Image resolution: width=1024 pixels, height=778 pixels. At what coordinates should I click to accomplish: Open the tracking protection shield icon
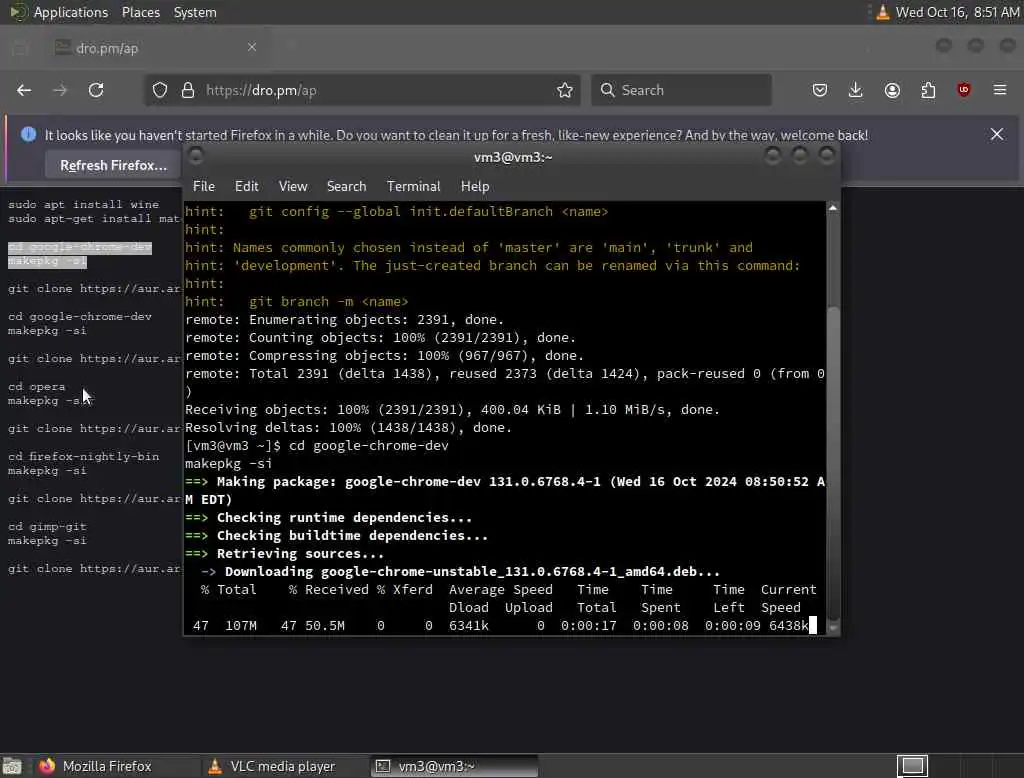(160, 90)
